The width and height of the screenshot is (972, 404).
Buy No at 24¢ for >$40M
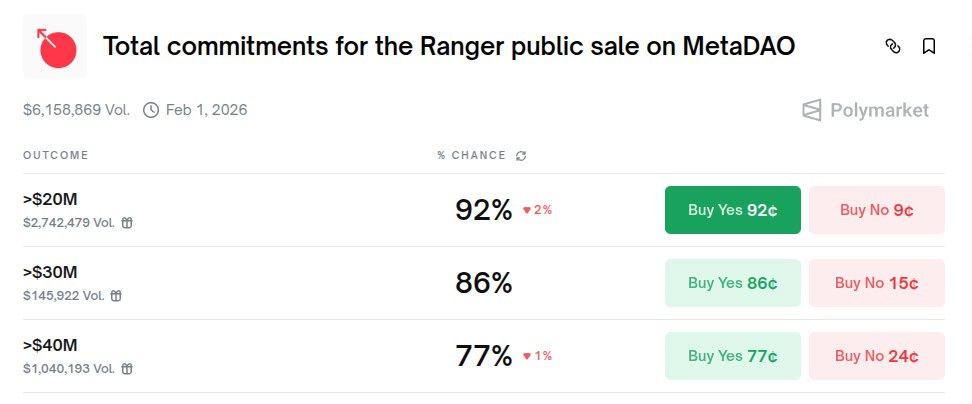(x=876, y=356)
